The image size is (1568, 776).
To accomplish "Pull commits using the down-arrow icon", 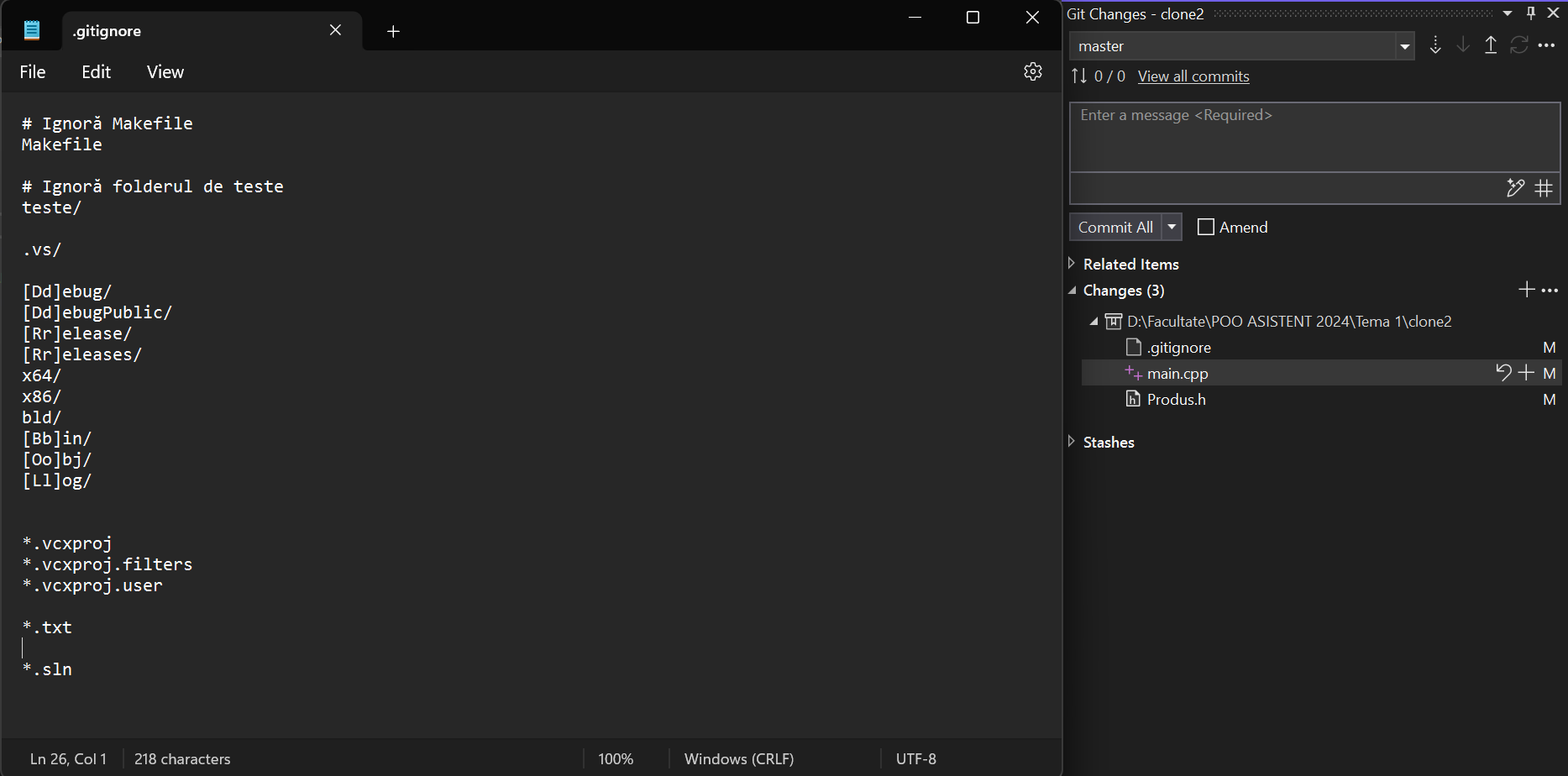I will coord(1462,45).
